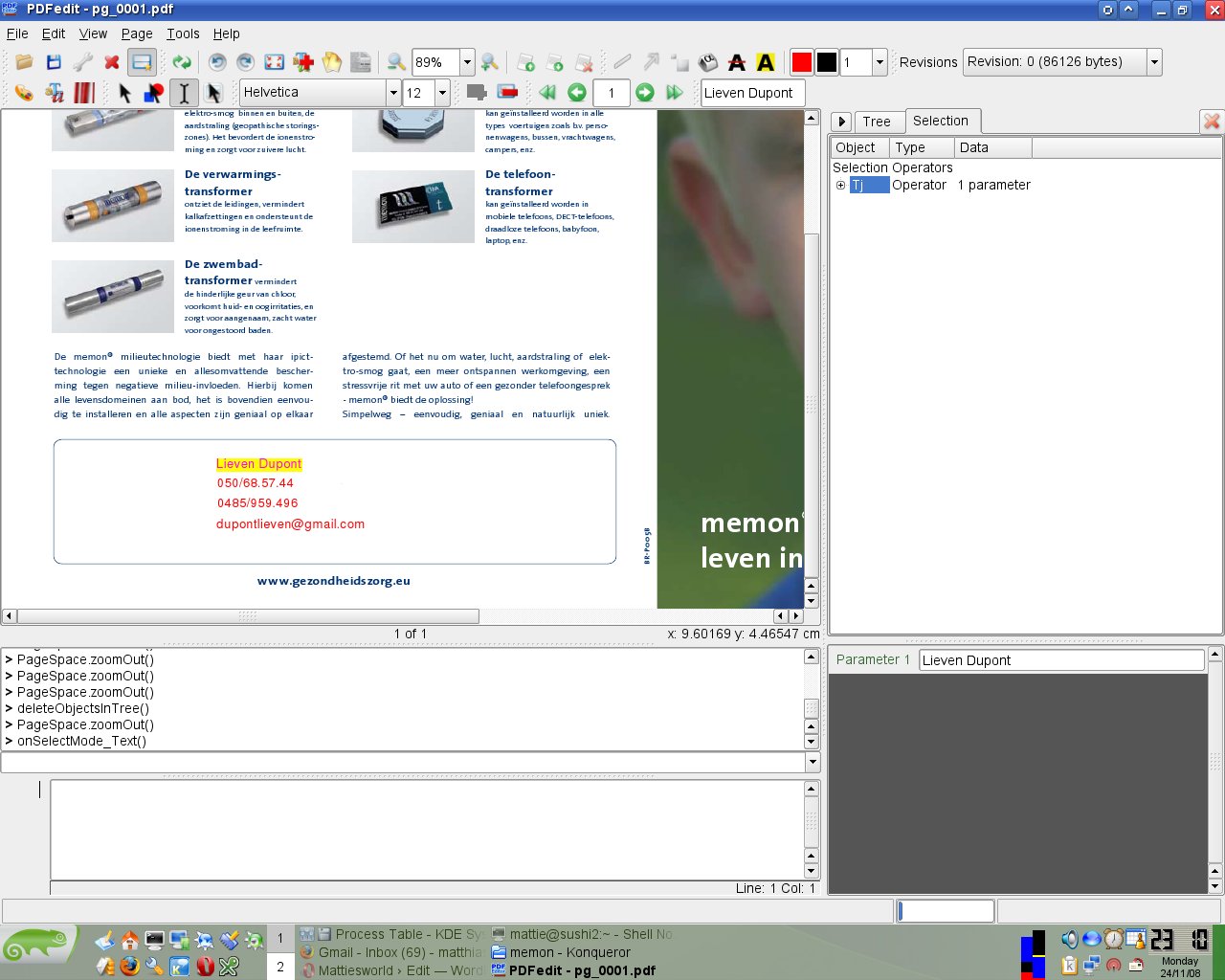Open the font size 12 dropdown

click(x=442, y=93)
